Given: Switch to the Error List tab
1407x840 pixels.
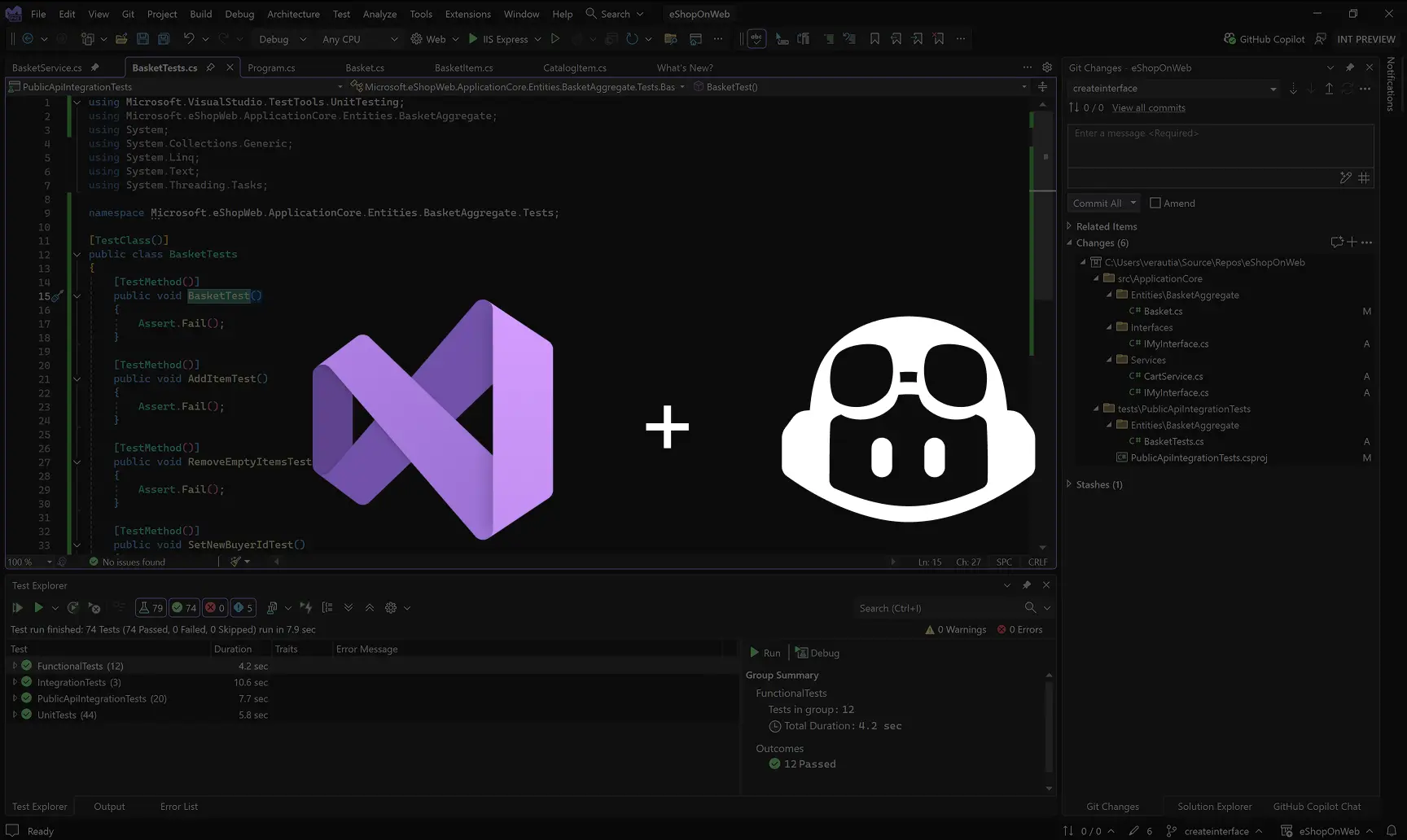Looking at the screenshot, I should 178,806.
